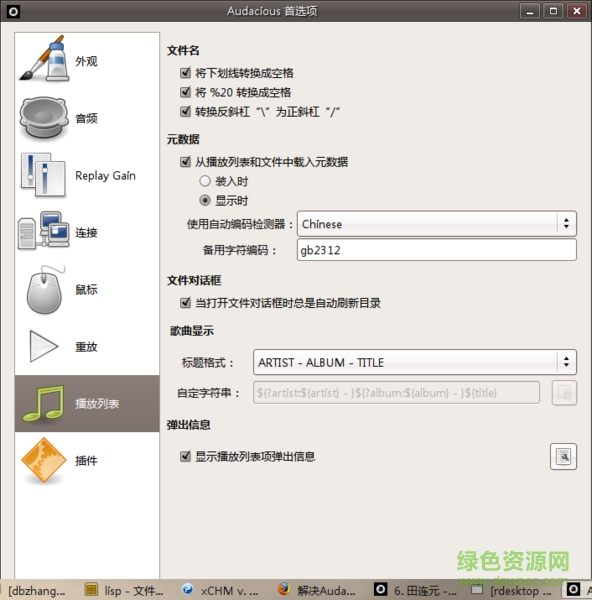
Task: Select the 重放 playback triangle icon
Action: [44, 346]
